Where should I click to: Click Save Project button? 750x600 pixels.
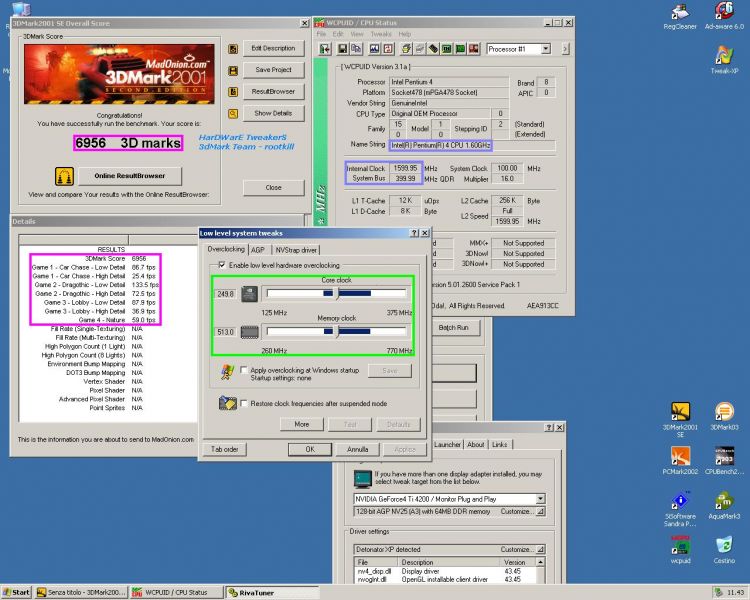(273, 70)
